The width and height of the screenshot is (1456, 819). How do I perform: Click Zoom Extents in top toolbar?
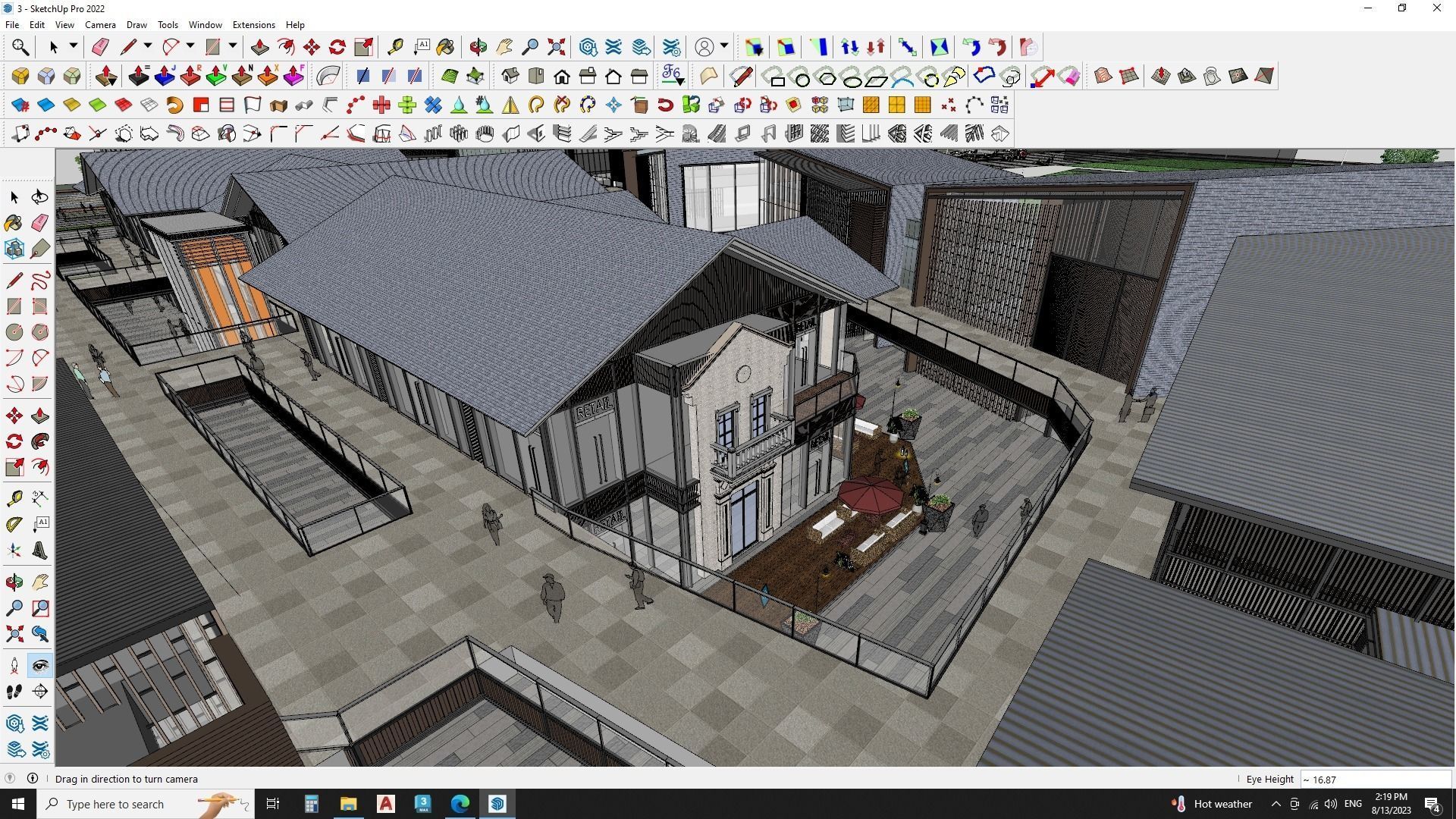(556, 47)
